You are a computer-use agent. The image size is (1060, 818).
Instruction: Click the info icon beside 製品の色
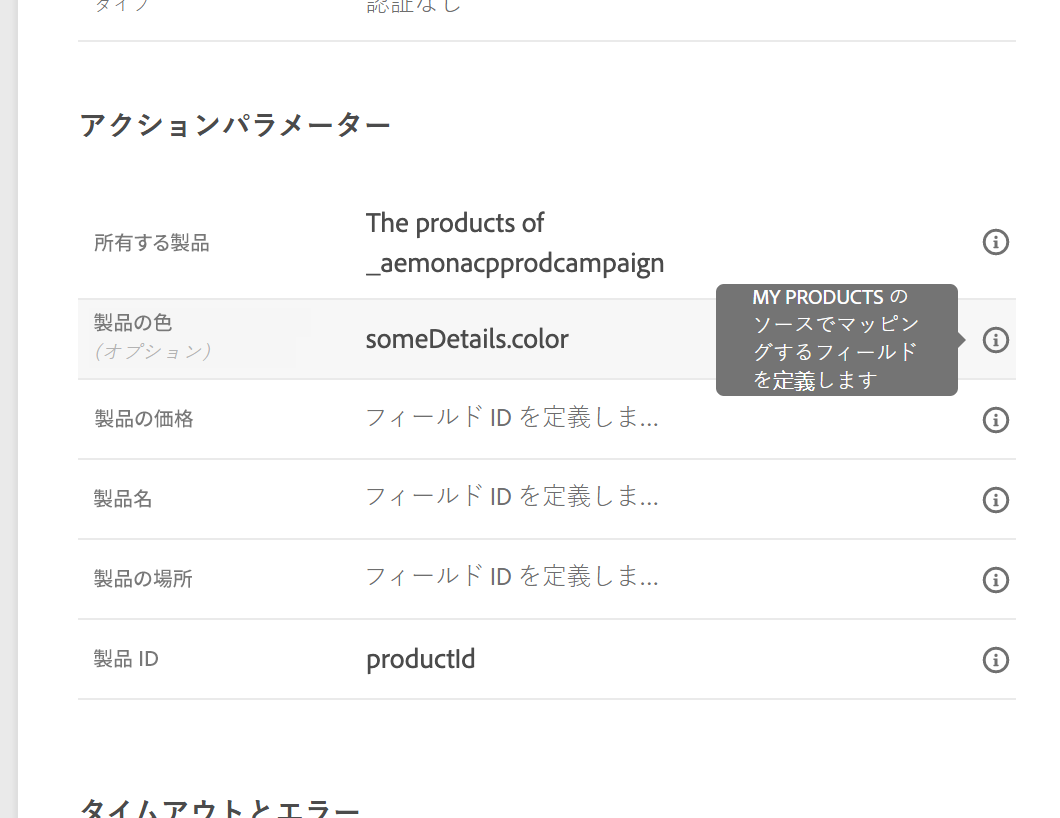click(x=995, y=340)
